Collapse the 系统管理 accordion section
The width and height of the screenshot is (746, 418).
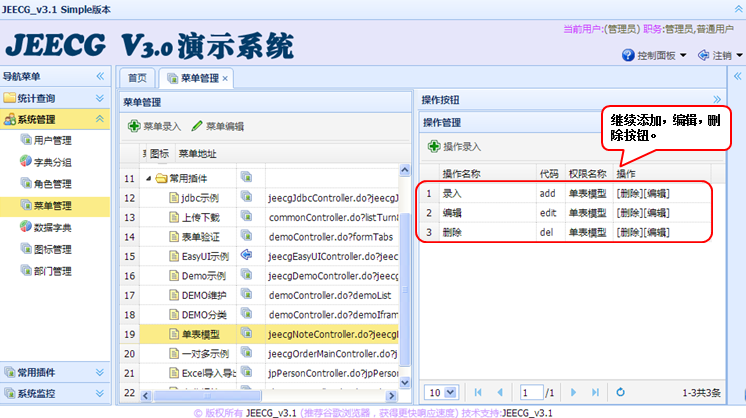click(100, 119)
